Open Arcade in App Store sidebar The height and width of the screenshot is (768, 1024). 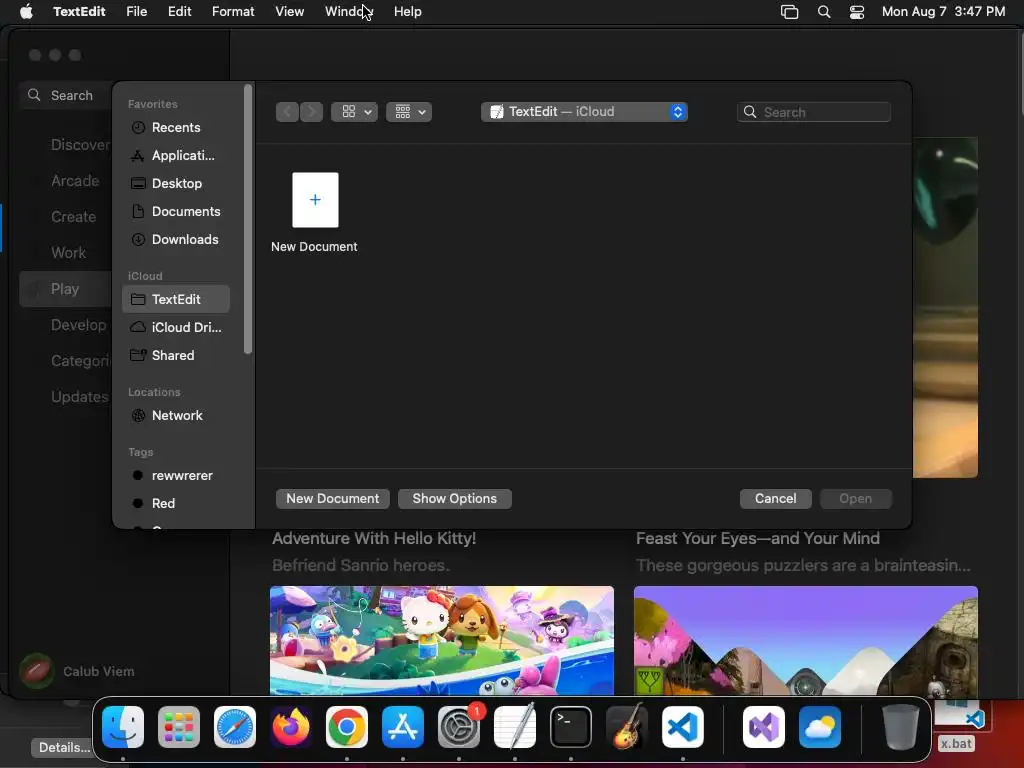pos(75,181)
